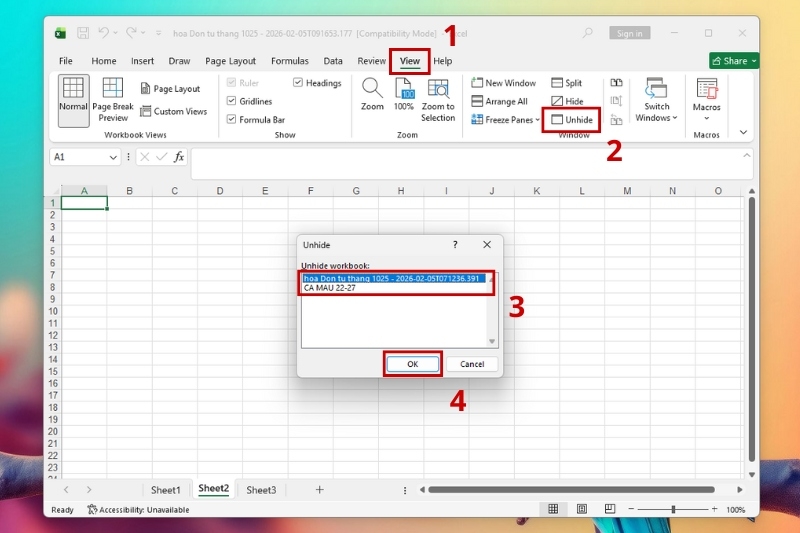Toggle the Gridlines checkbox

pos(232,101)
